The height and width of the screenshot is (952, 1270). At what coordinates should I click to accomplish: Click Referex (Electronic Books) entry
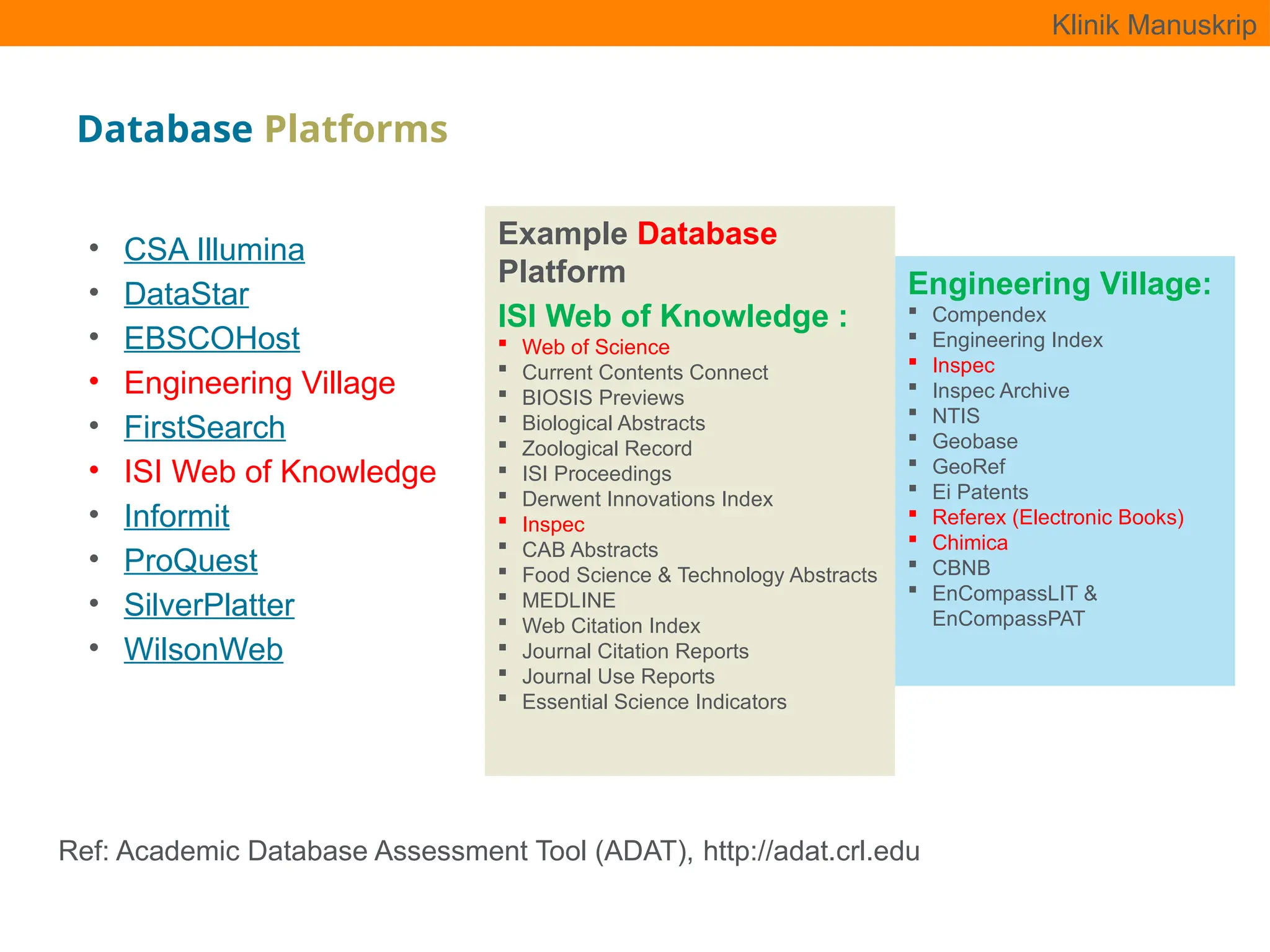pyautogui.click(x=1057, y=518)
